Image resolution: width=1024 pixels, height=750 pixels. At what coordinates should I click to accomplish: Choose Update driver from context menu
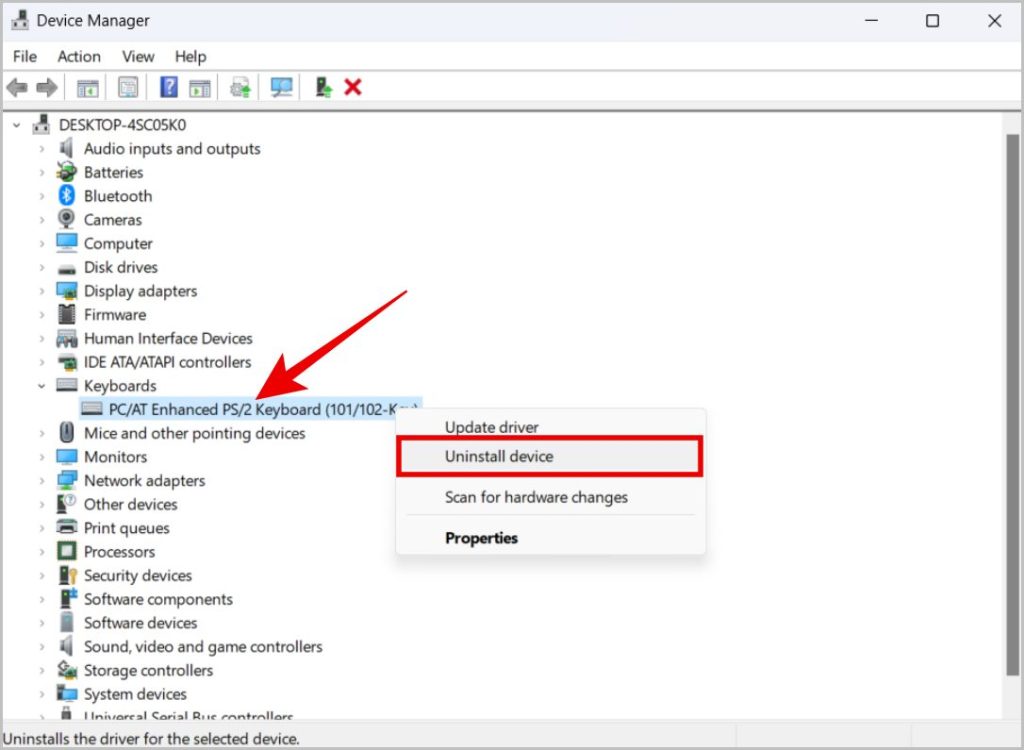[551, 427]
